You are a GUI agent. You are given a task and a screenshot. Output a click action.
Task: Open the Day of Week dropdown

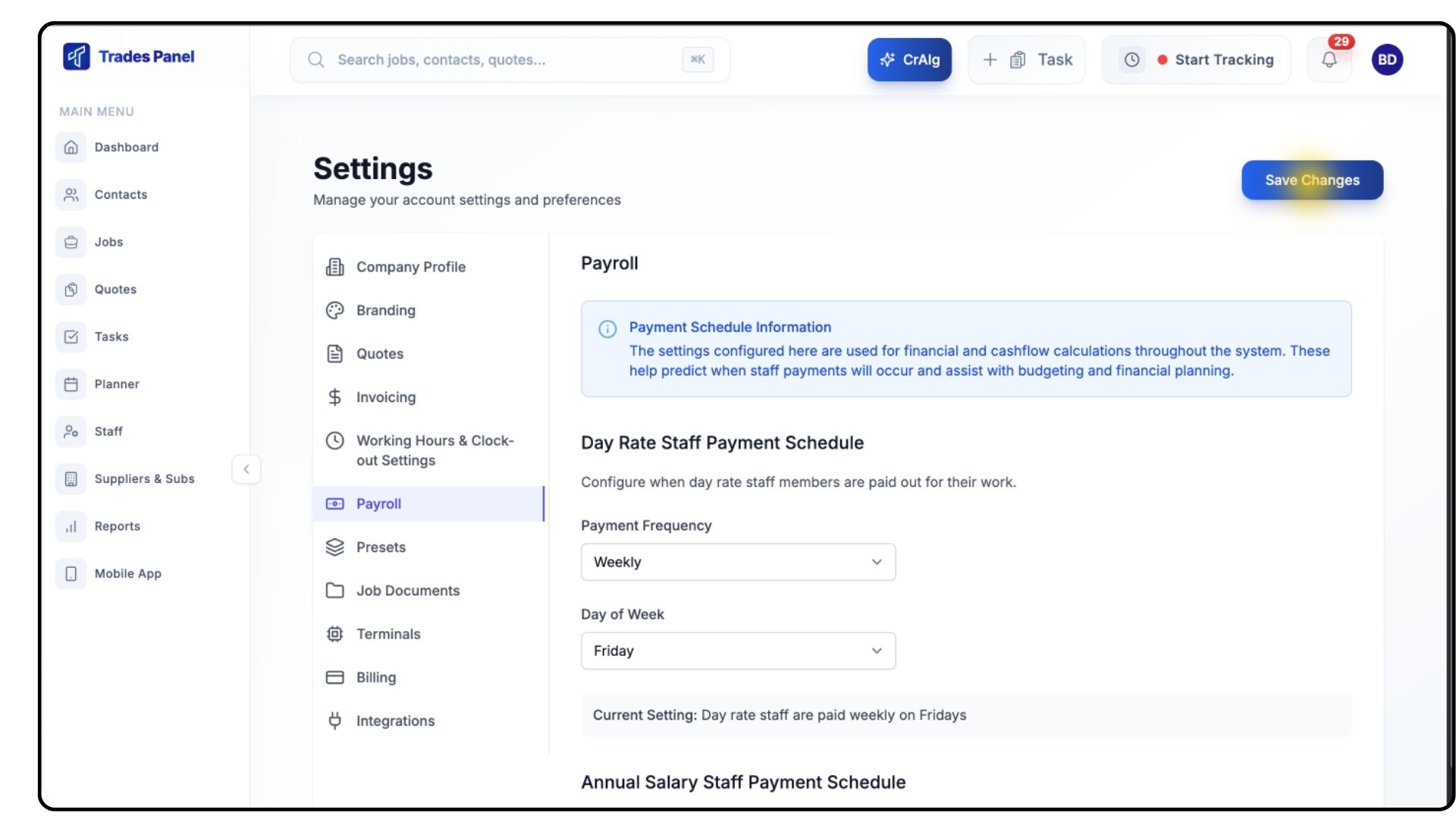point(738,651)
